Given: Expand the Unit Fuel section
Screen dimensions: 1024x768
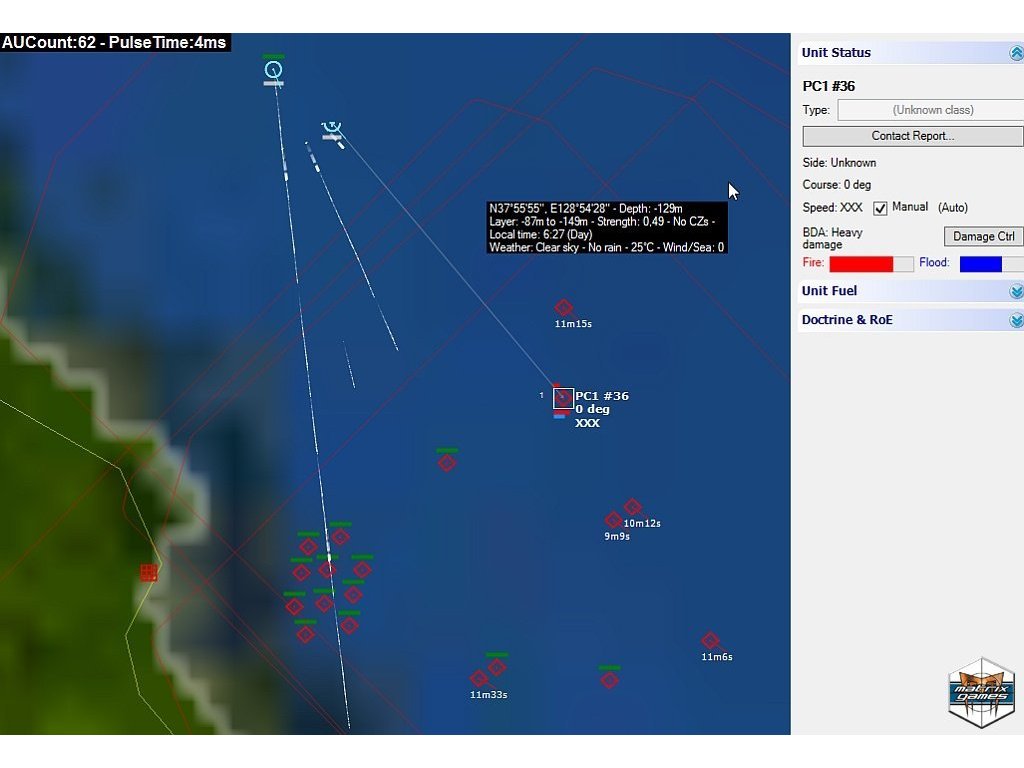Looking at the screenshot, I should 1016,291.
